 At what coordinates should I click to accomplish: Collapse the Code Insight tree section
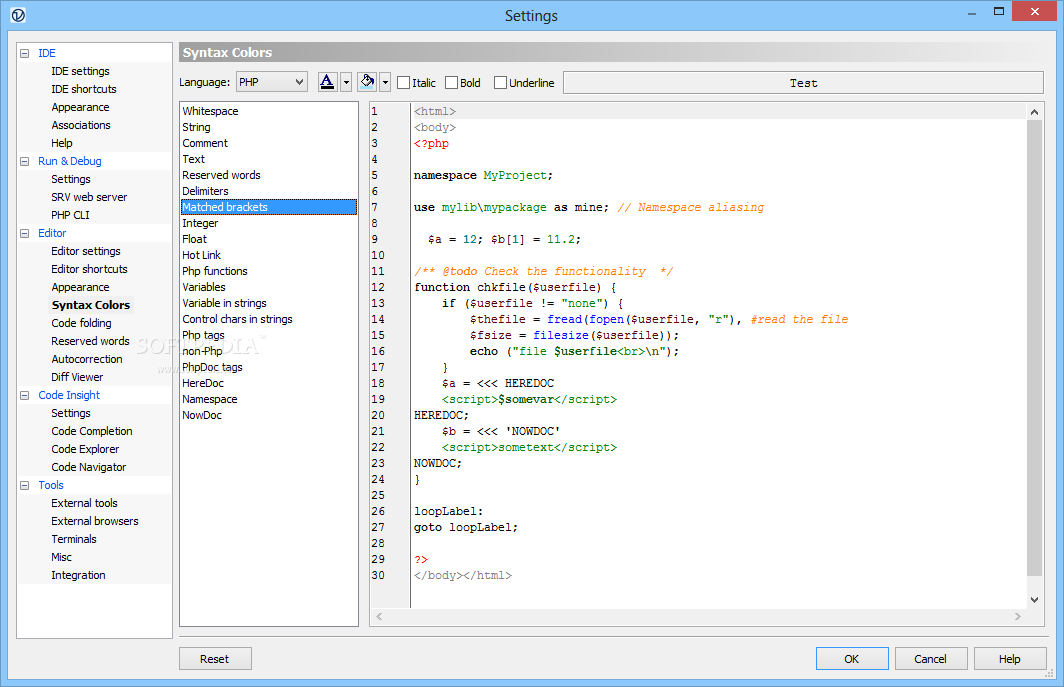pos(24,395)
